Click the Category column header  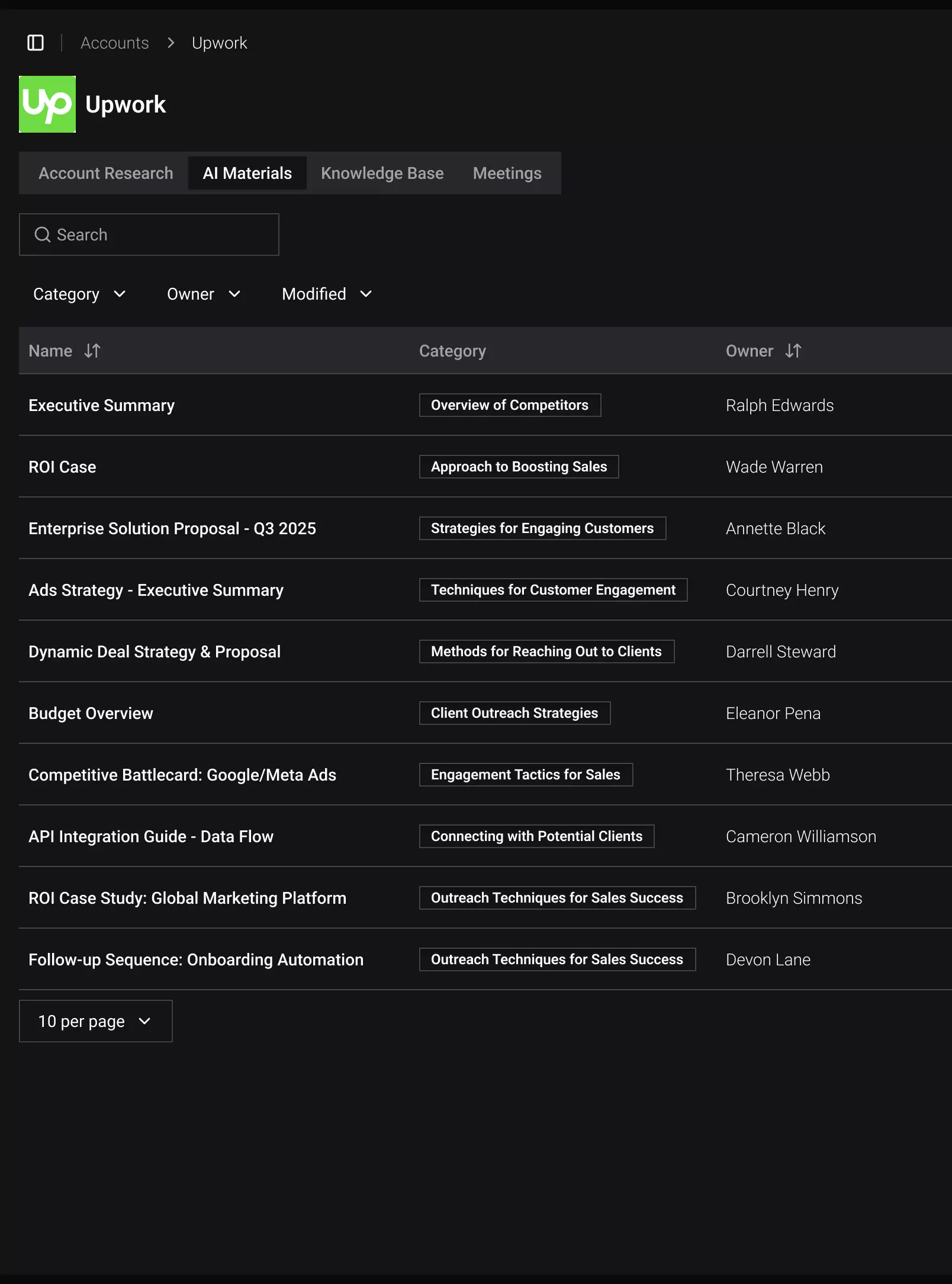pyautogui.click(x=452, y=351)
